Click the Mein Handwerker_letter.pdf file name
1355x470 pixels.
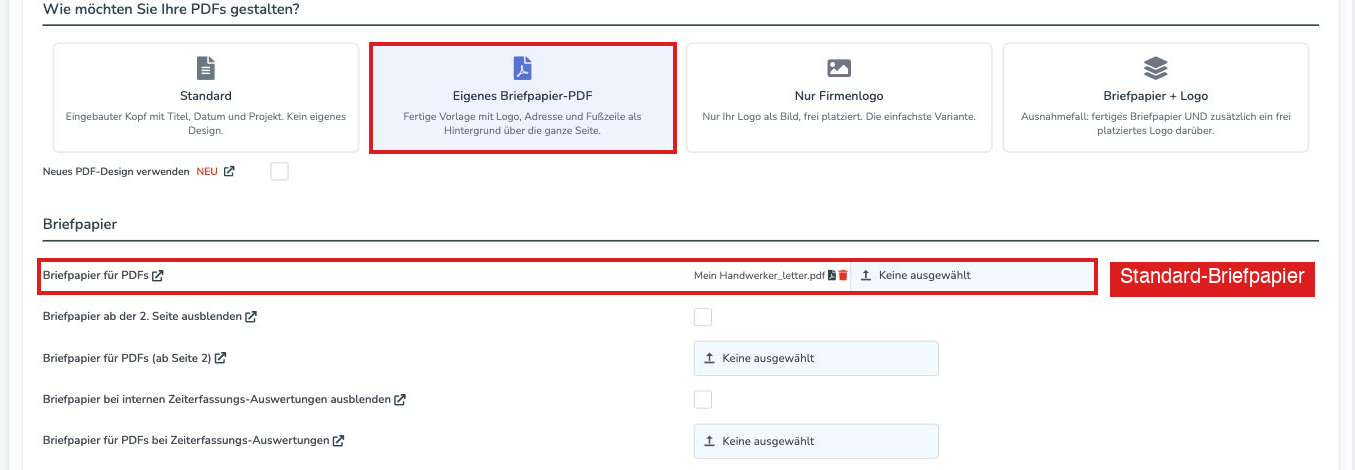pos(759,275)
